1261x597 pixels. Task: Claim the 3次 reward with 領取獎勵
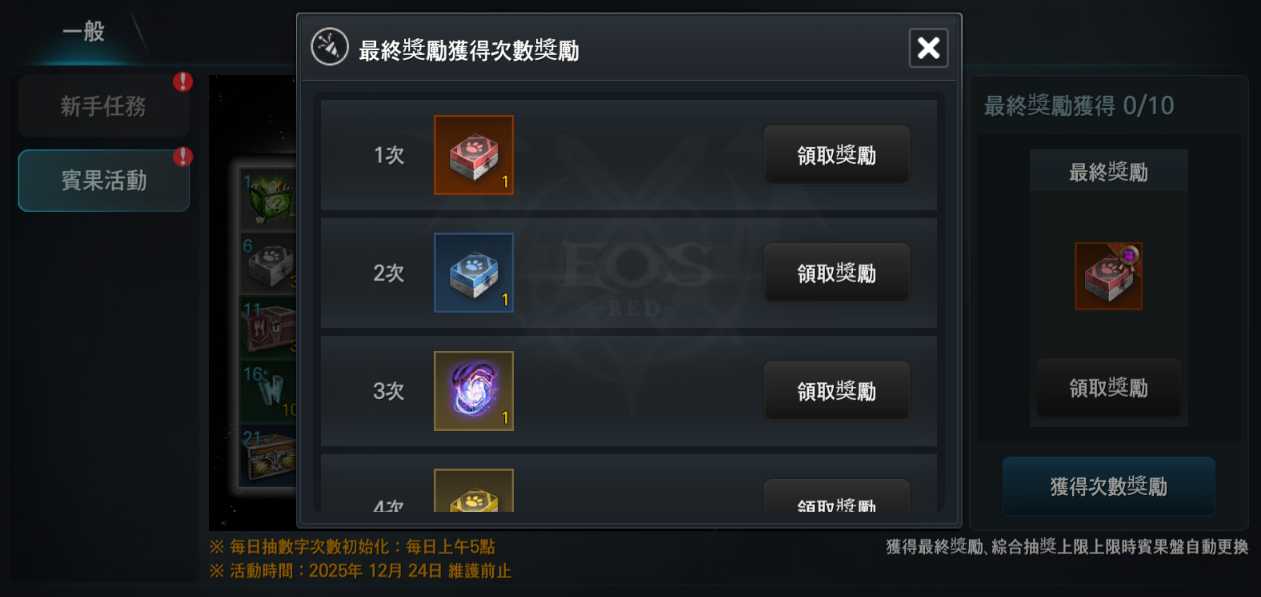click(837, 391)
